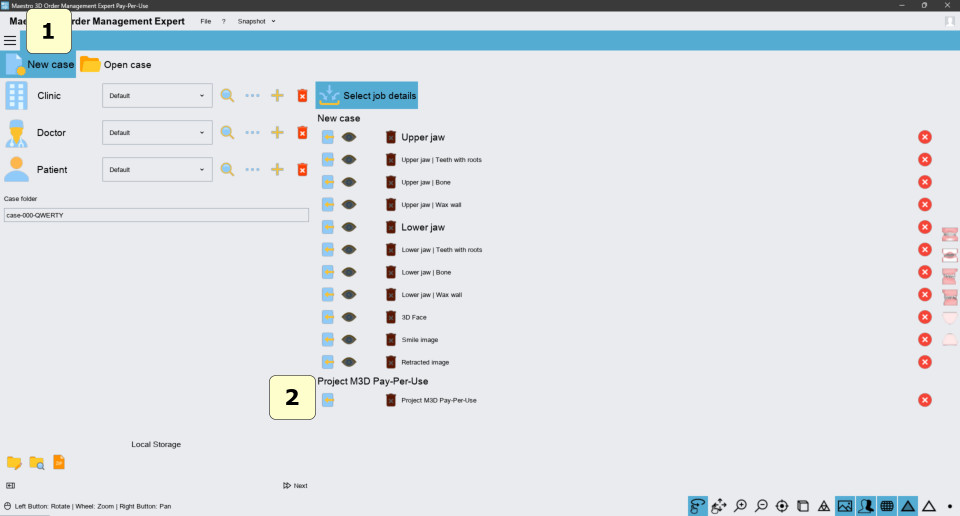Open the Clinic more options dots
Screen dimensions: 960x516
252,95
